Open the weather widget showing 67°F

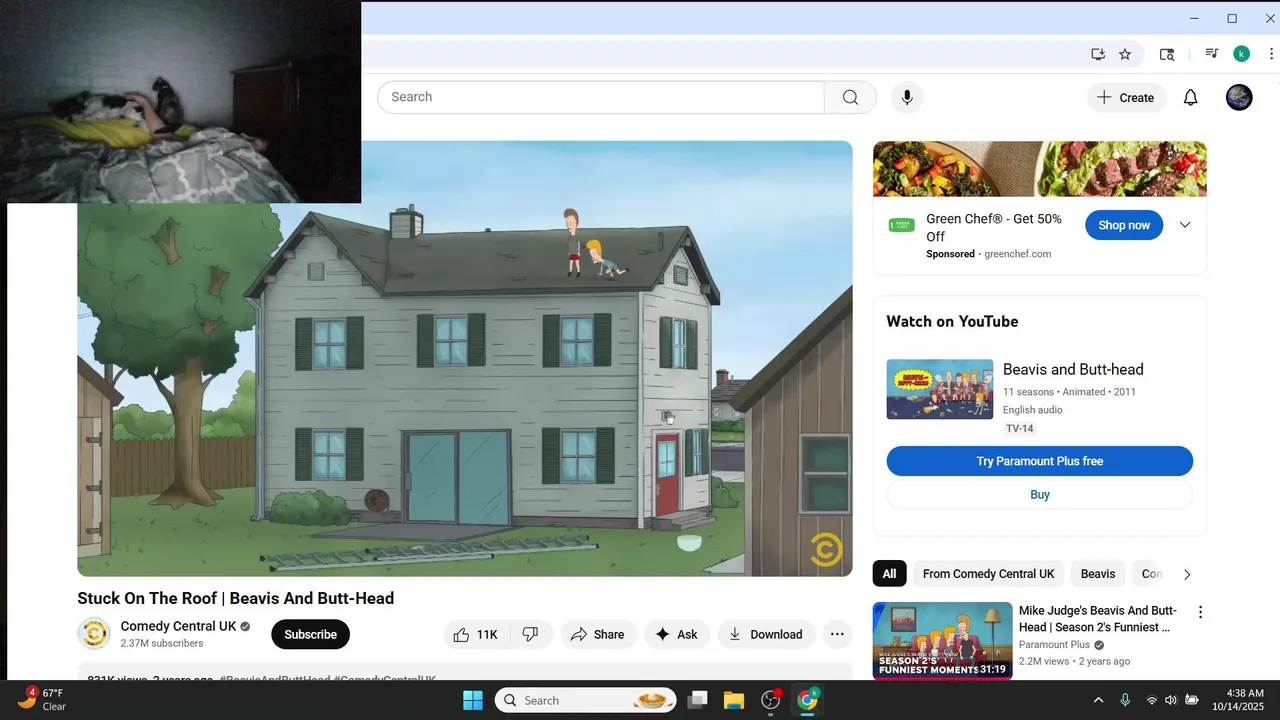point(42,699)
